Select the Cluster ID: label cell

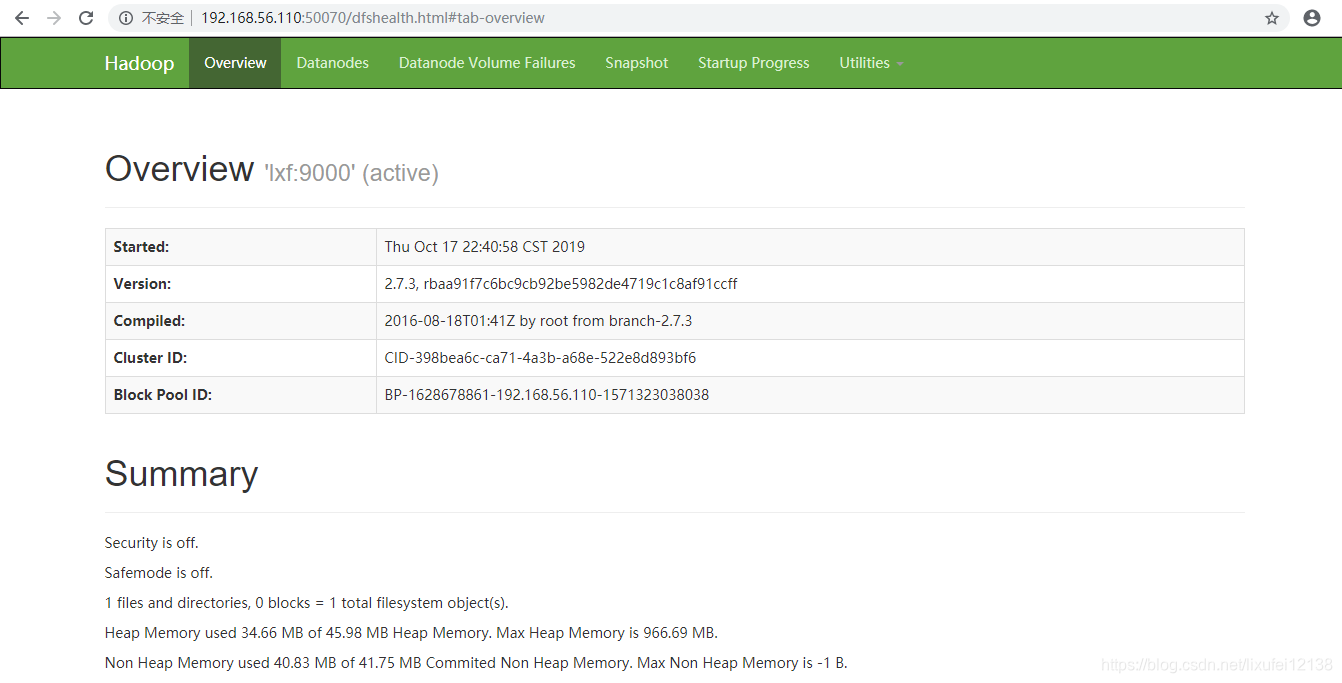coord(241,358)
